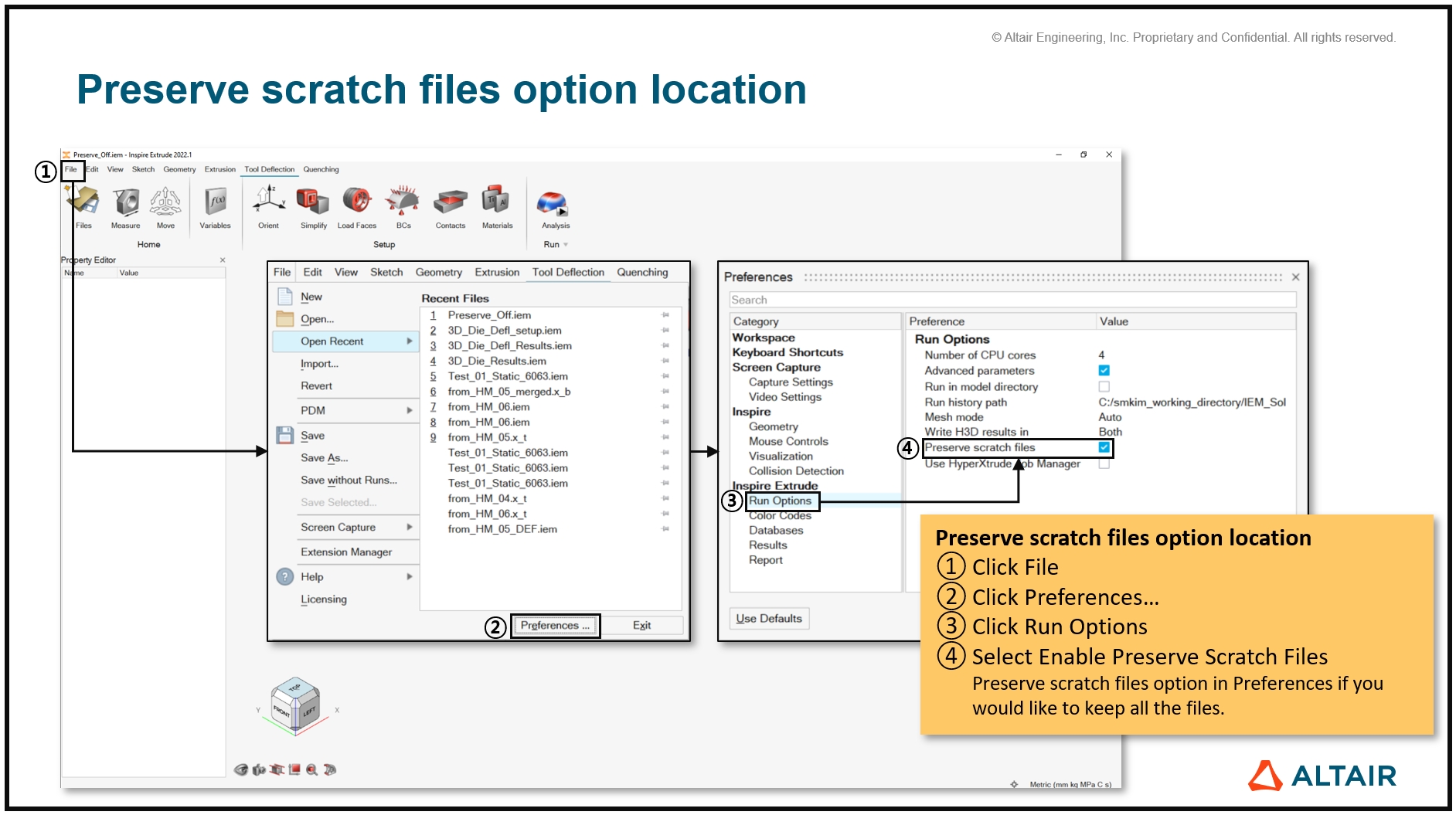The image size is (1456, 815).
Task: Click the Open folder icon in File menu
Action: pyautogui.click(x=285, y=318)
